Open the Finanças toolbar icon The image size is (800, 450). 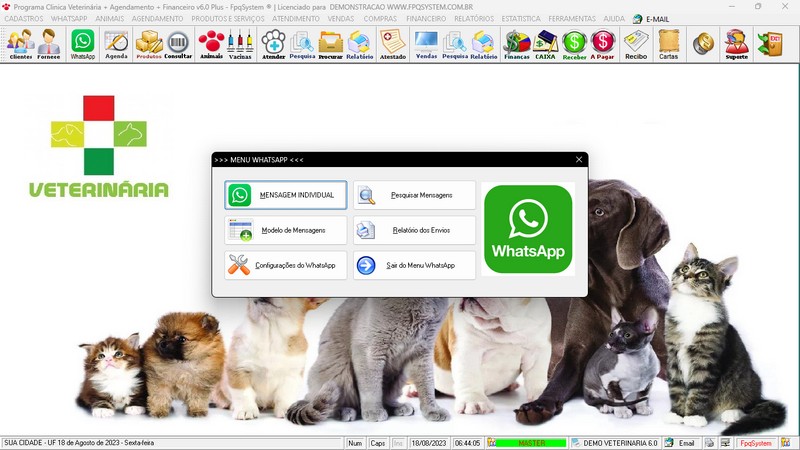pos(517,44)
